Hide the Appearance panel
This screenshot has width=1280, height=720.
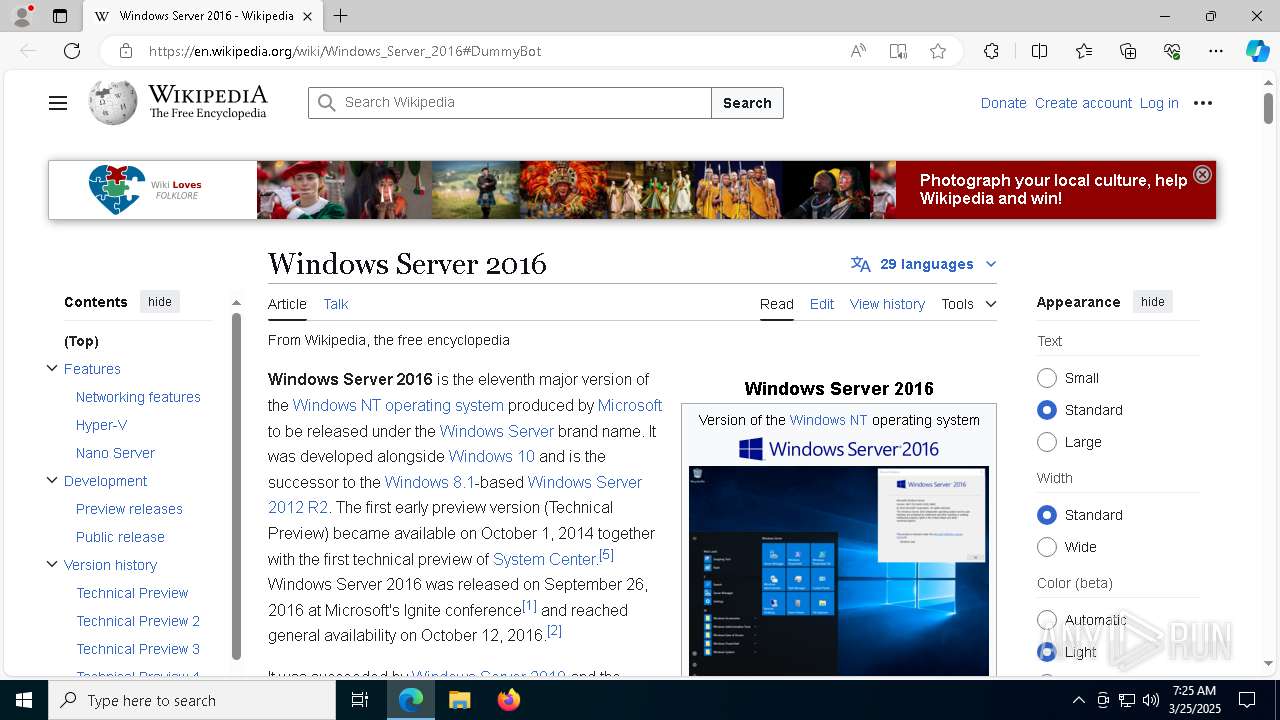click(x=1153, y=302)
